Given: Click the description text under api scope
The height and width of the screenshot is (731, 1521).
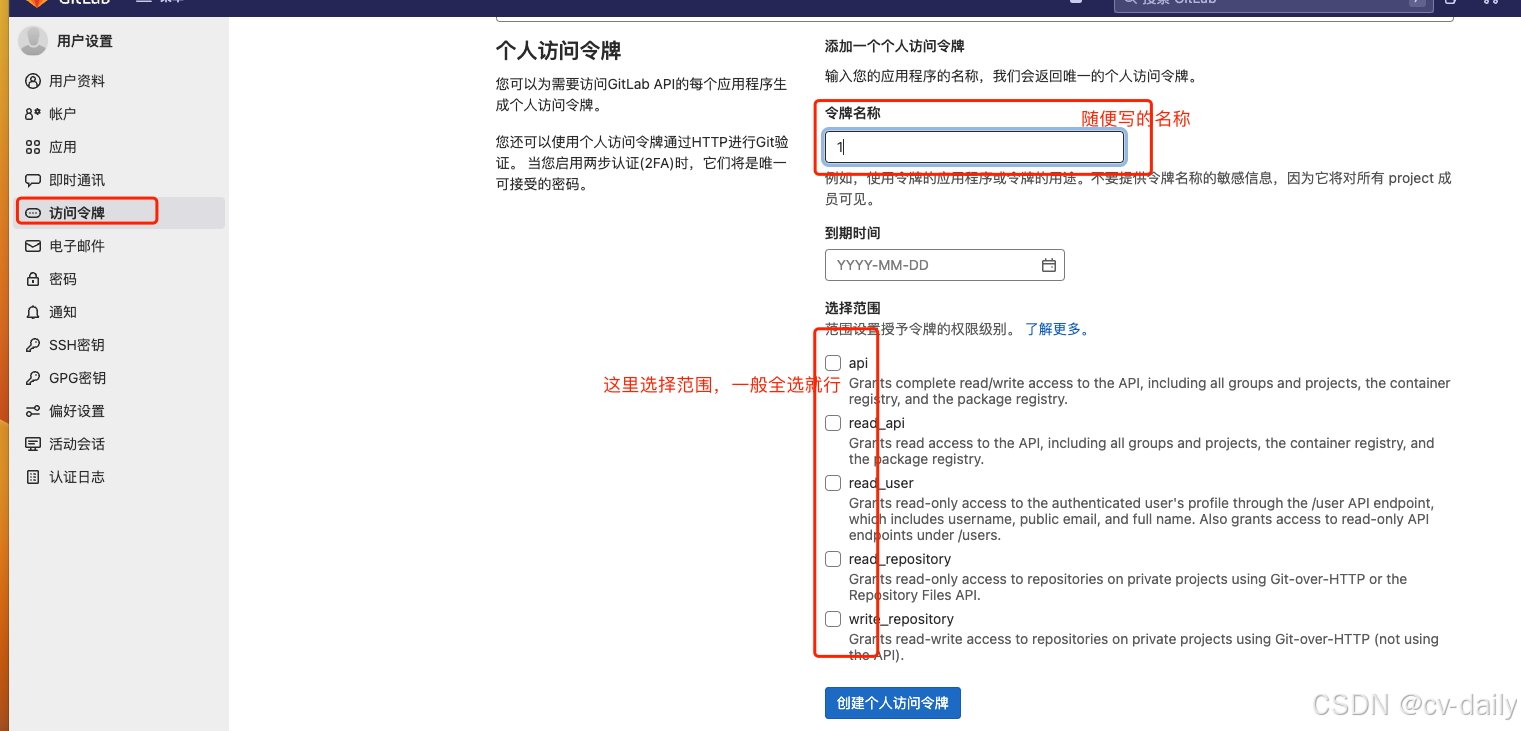Looking at the screenshot, I should click(x=1149, y=391).
